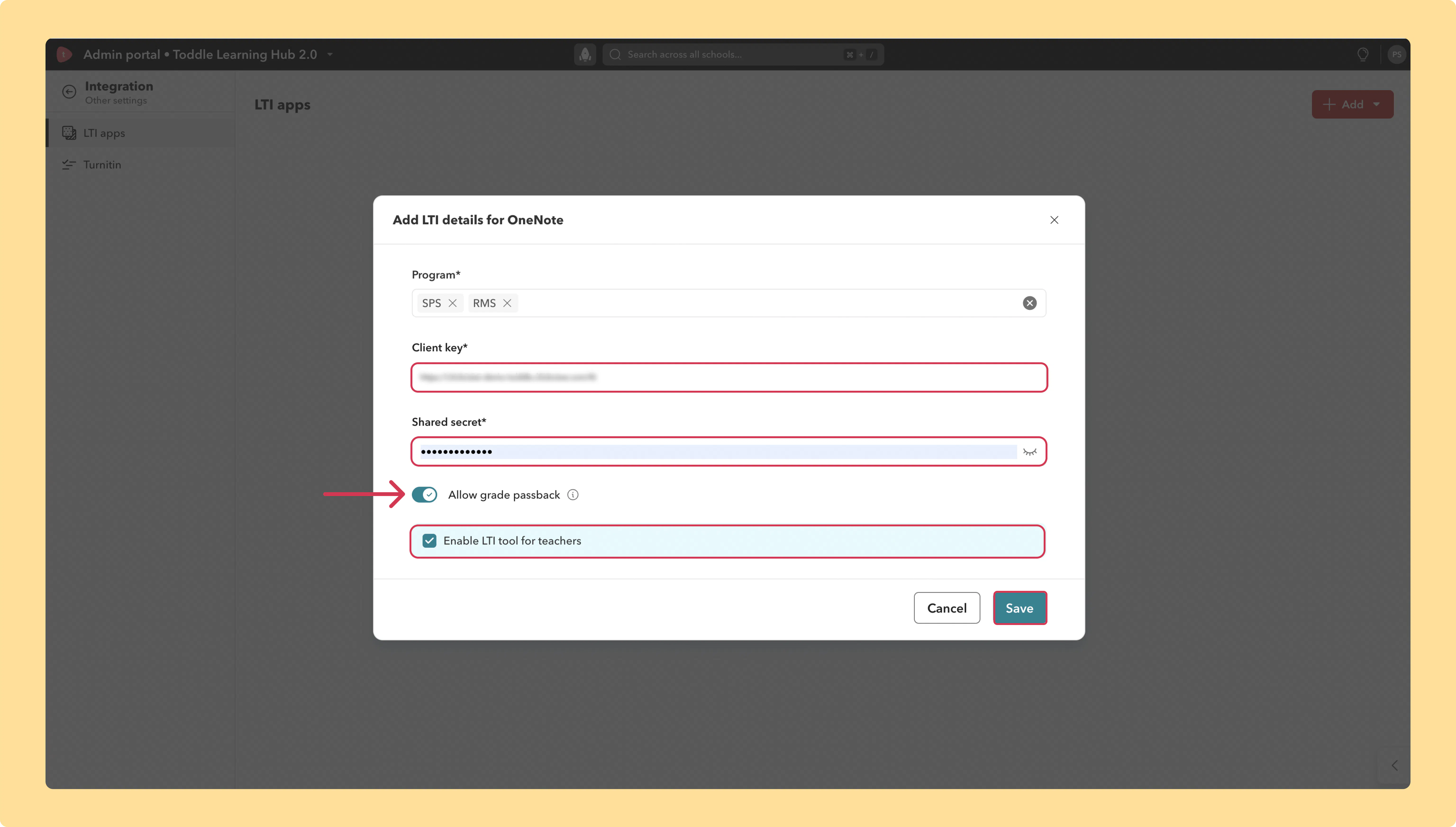Collapse side panel chevron at bottom right
Image resolution: width=1456 pixels, height=827 pixels.
click(x=1394, y=766)
